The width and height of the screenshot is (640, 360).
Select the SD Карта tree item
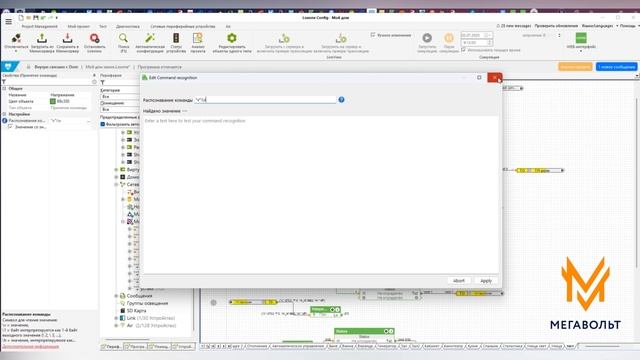136,311
